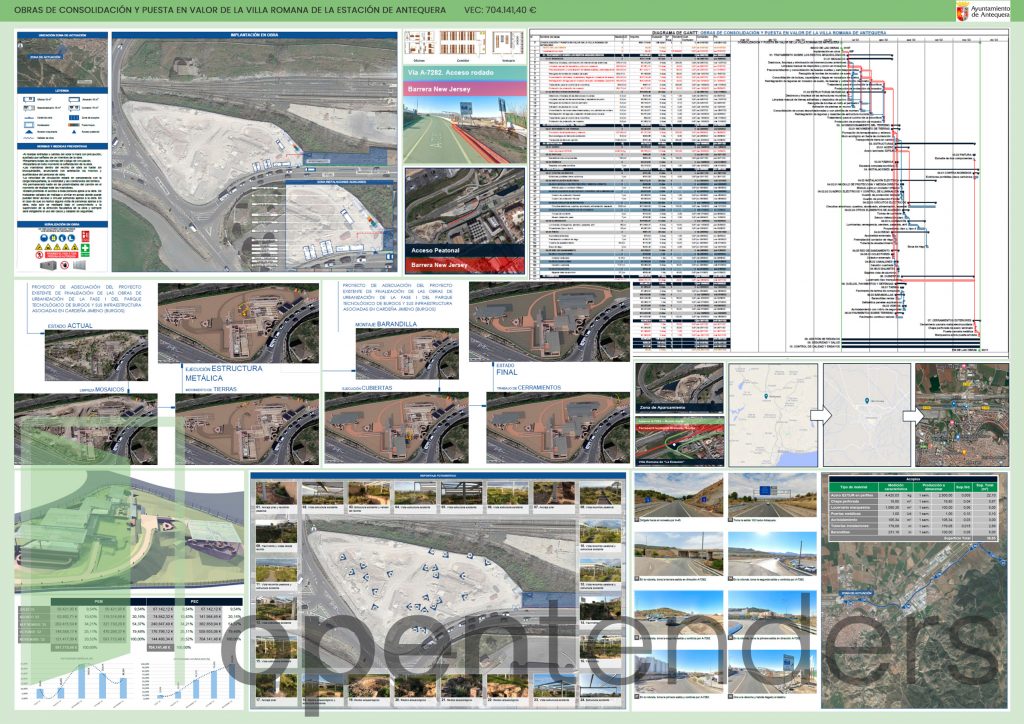Viewport: 1024px width, 724px height.
Task: Click the 'Ejecución CUBIERTAS' label
Action: pos(367,388)
